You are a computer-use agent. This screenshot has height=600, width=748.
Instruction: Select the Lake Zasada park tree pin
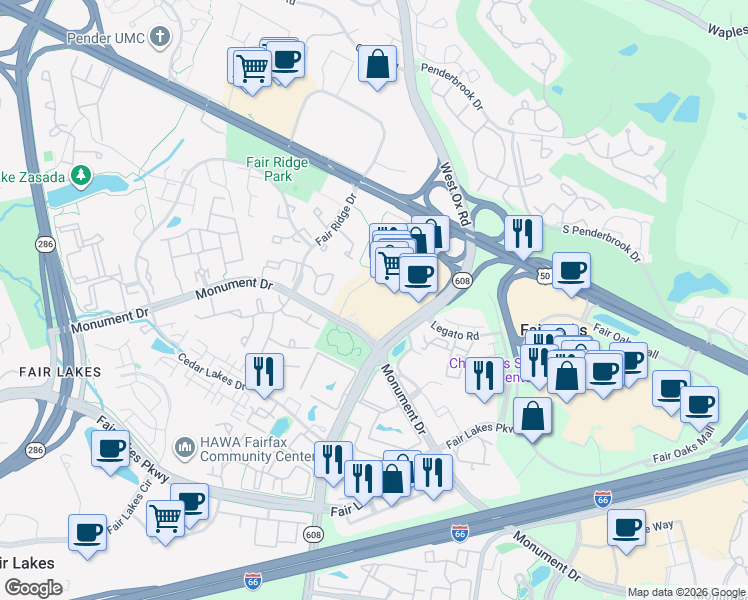(81, 176)
